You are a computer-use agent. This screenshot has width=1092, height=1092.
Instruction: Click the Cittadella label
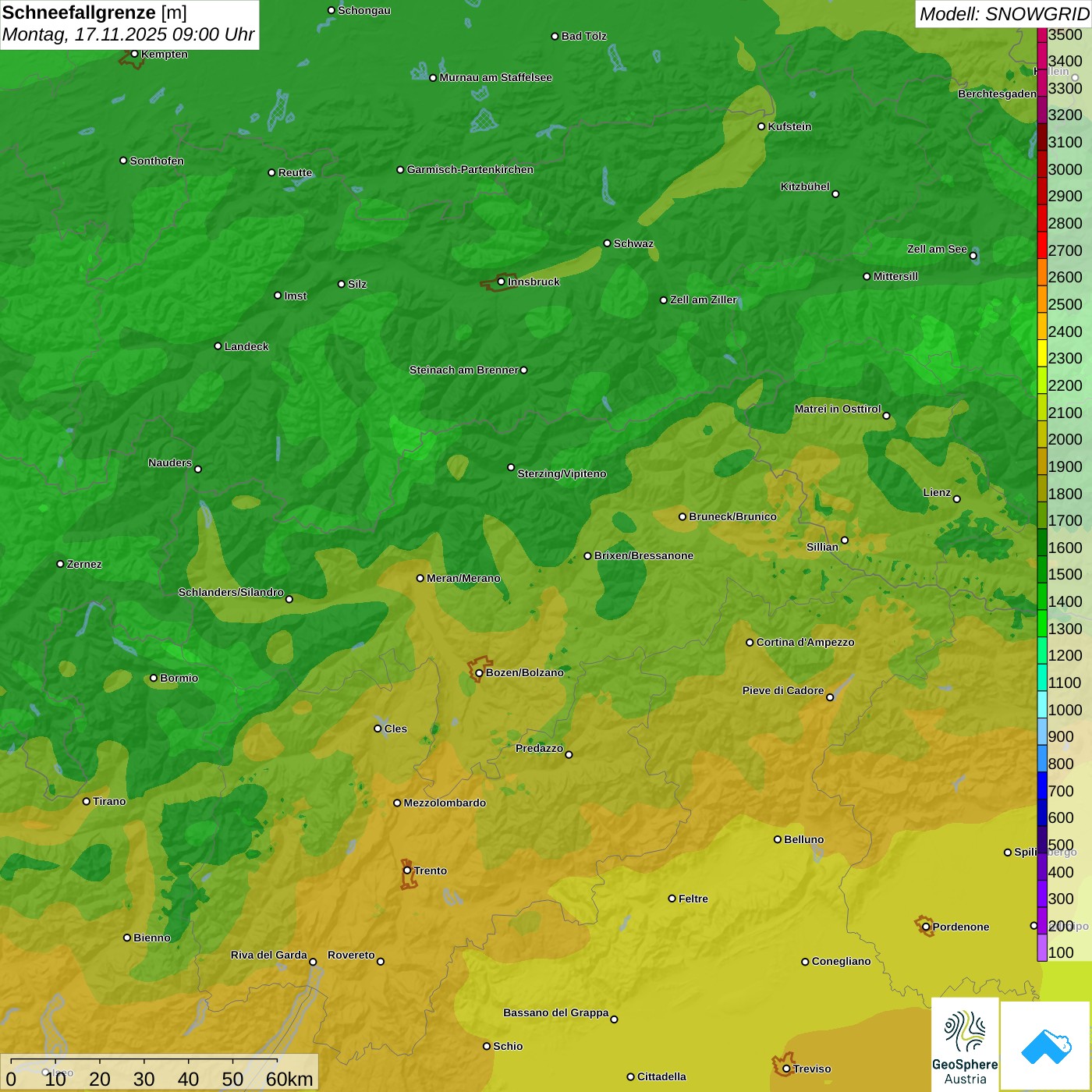(661, 1076)
